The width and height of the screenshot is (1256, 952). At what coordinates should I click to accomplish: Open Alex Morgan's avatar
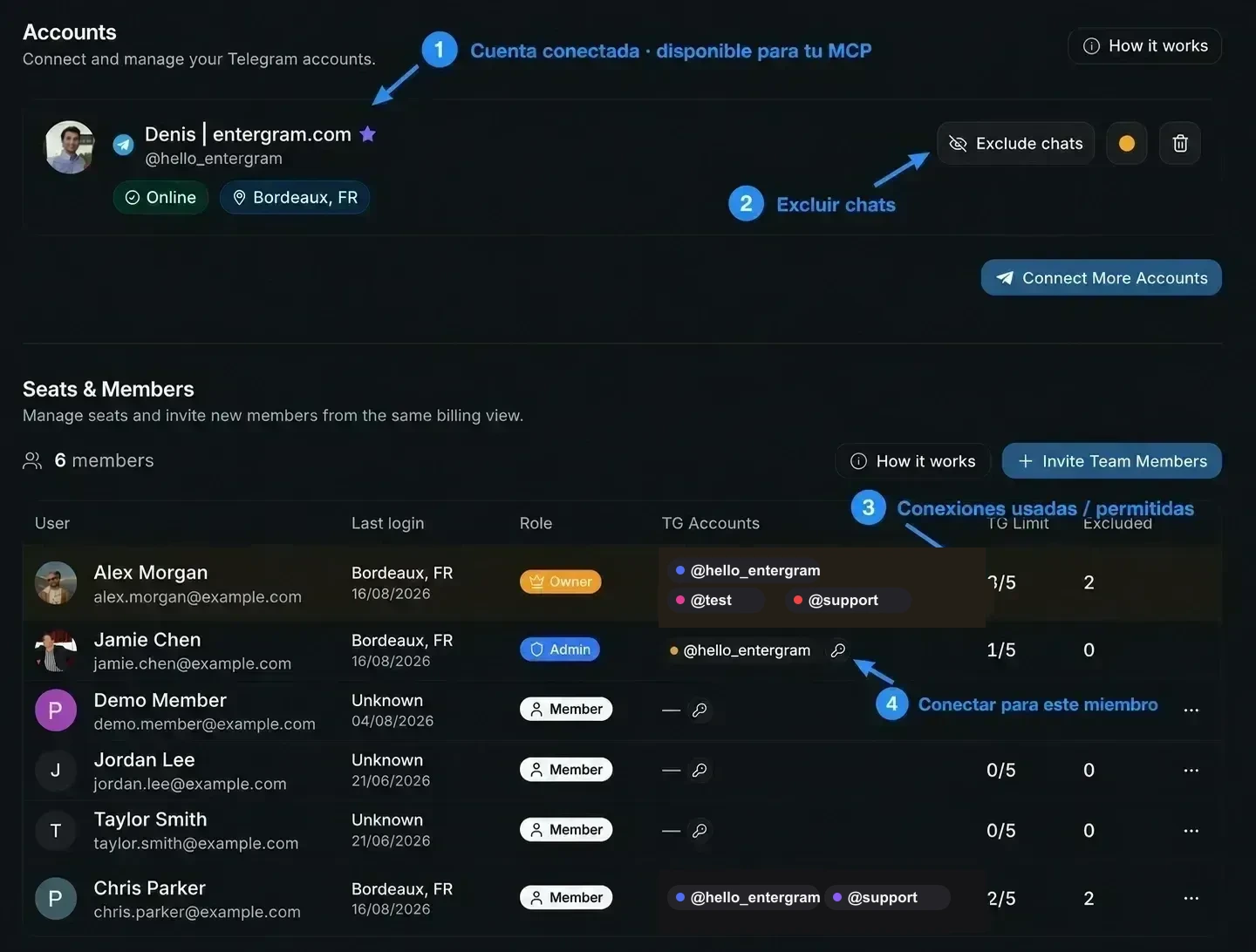point(56,583)
